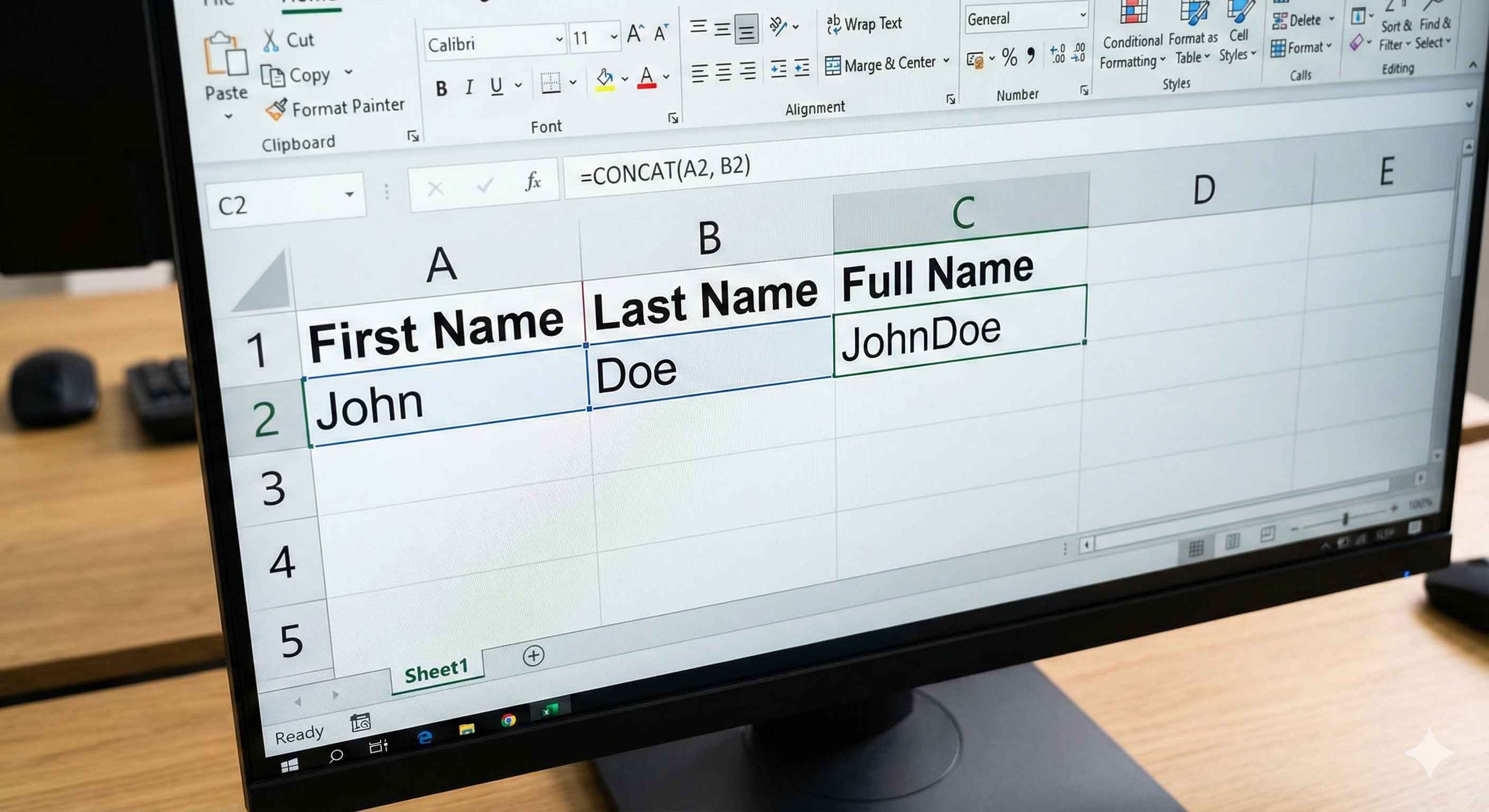Open the Calibri font name dropdown
The image size is (1489, 812).
(558, 39)
